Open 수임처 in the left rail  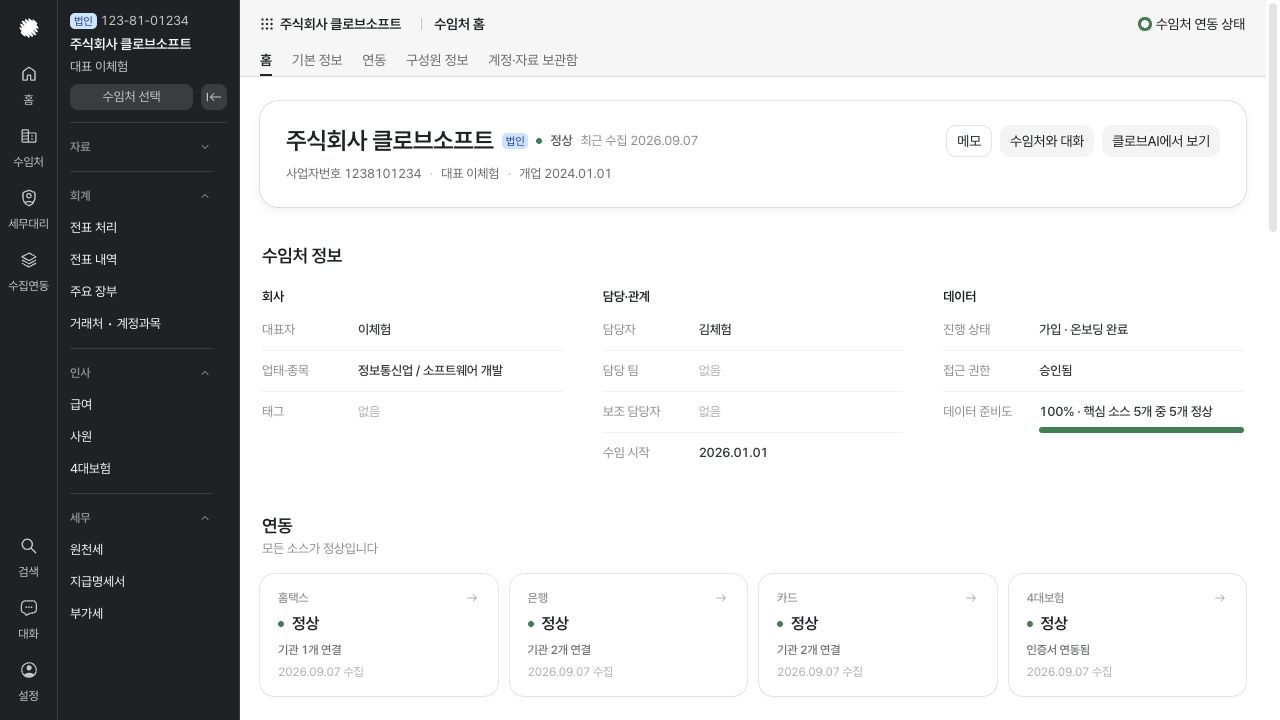point(29,147)
